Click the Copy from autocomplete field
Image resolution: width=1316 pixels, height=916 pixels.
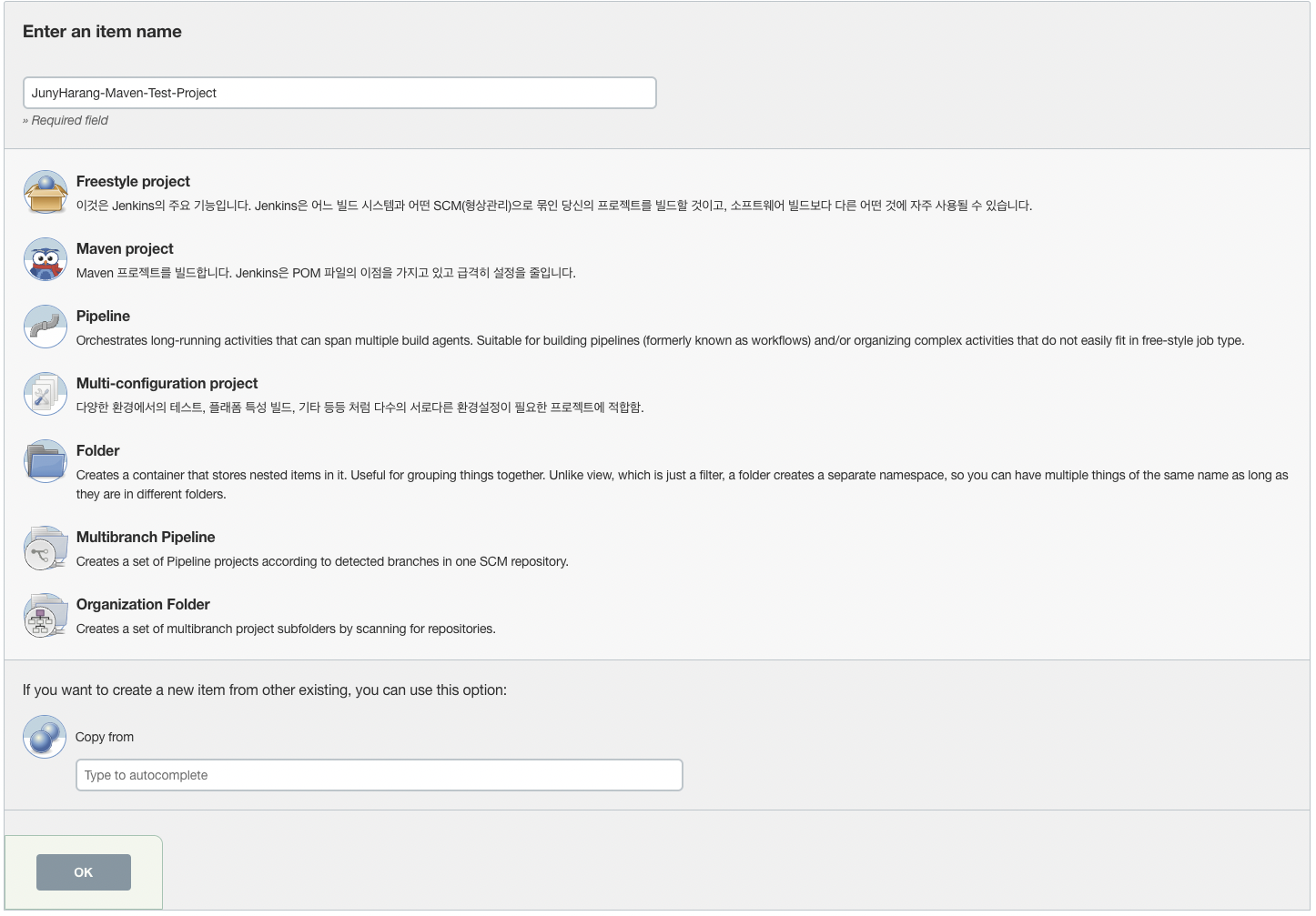click(x=380, y=775)
